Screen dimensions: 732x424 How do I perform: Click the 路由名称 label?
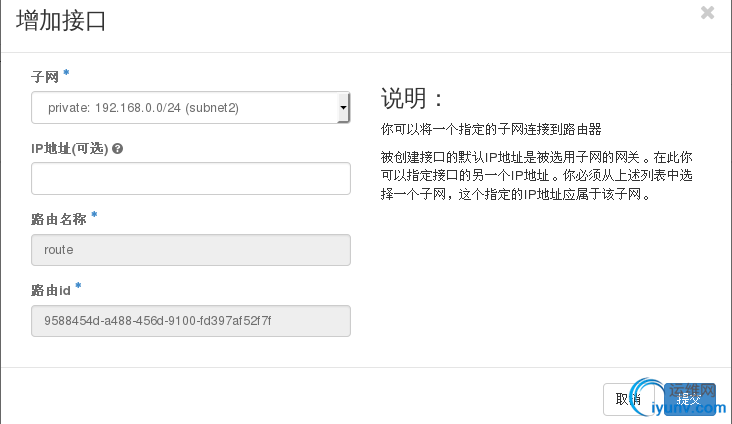58,218
